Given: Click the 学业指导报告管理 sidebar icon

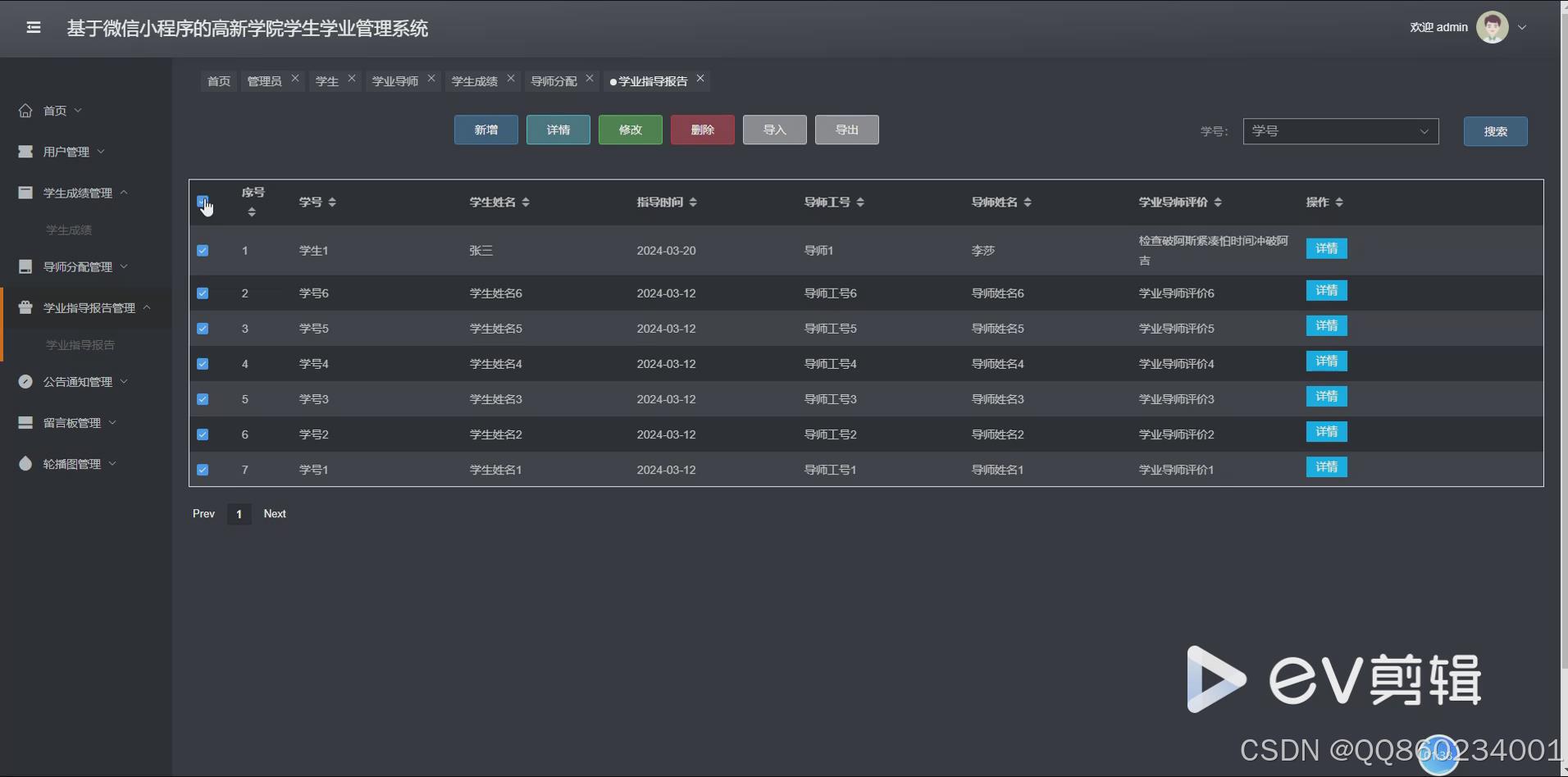Looking at the screenshot, I should pyautogui.click(x=25, y=307).
